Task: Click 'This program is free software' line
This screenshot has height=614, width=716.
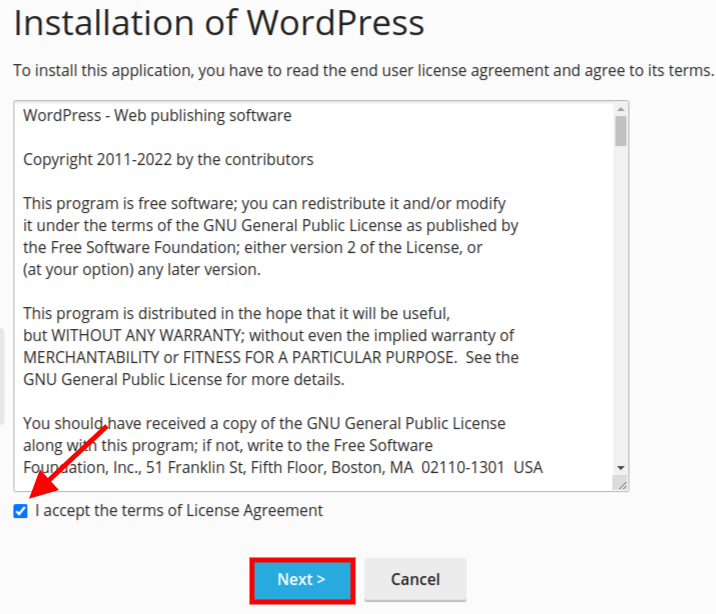Action: click(264, 204)
